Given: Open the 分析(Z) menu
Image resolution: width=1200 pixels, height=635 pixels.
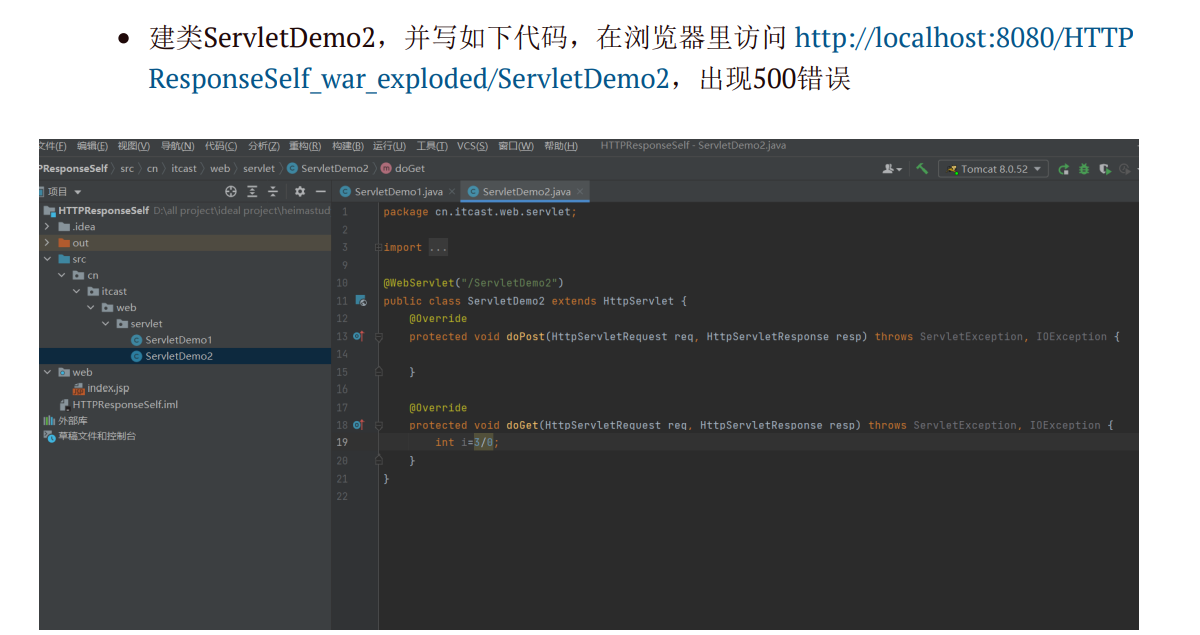Looking at the screenshot, I should pos(264,146).
